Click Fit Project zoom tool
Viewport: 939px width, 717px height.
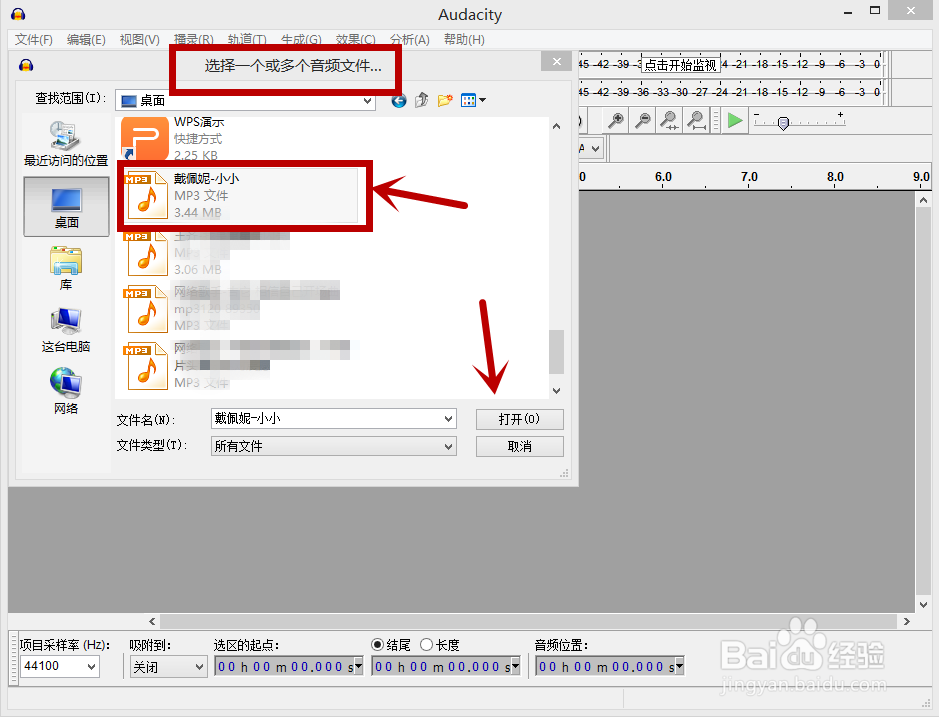pyautogui.click(x=695, y=120)
